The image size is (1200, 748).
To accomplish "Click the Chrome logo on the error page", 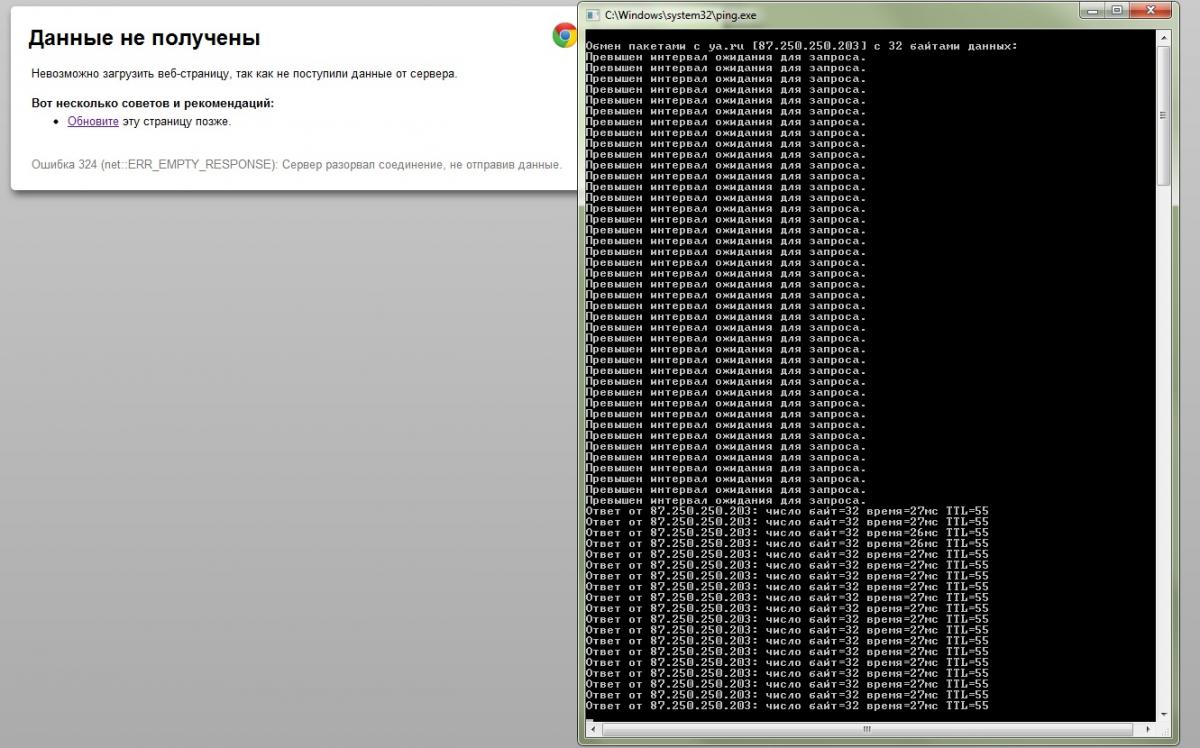I will (565, 36).
